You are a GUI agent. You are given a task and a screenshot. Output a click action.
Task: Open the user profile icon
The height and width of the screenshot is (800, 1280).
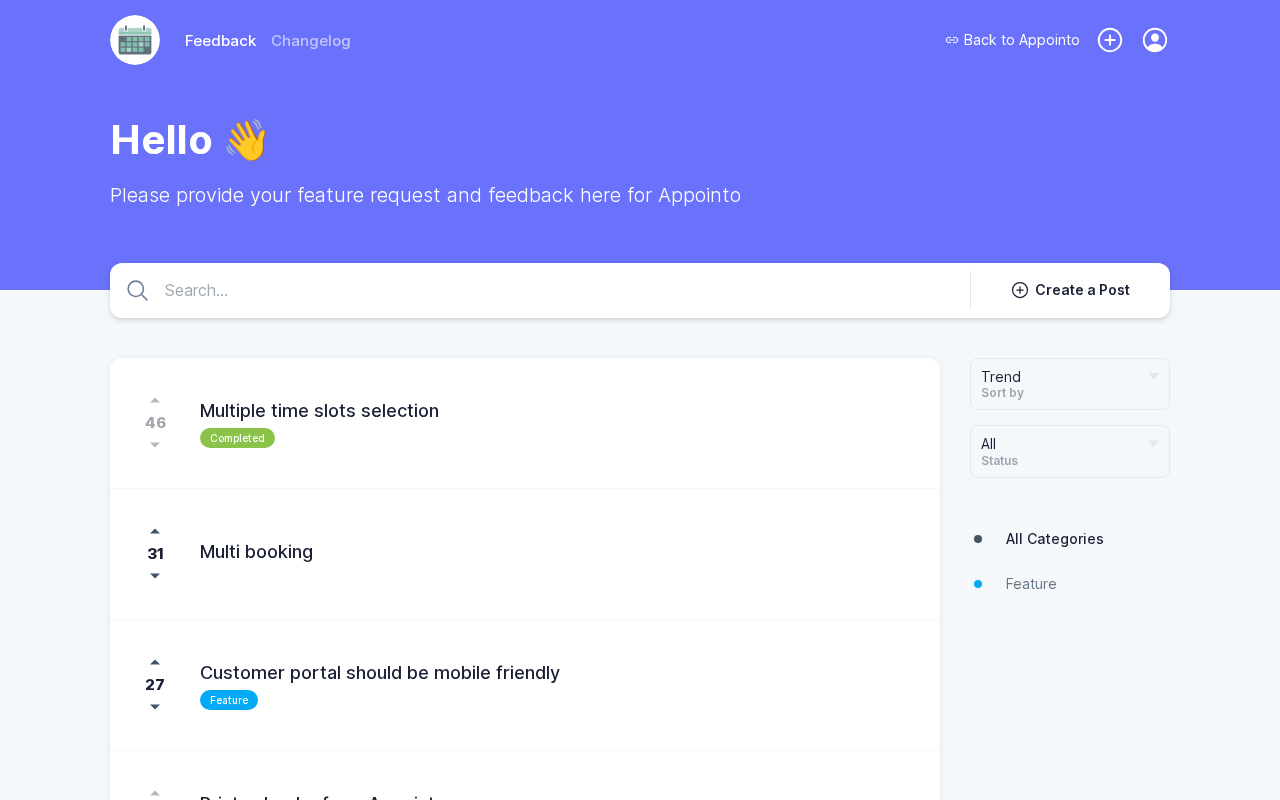coord(1155,40)
